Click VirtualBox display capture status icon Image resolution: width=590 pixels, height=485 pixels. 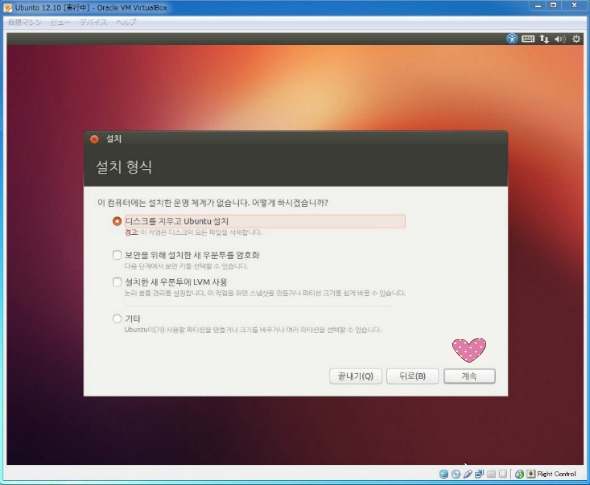coord(503,474)
